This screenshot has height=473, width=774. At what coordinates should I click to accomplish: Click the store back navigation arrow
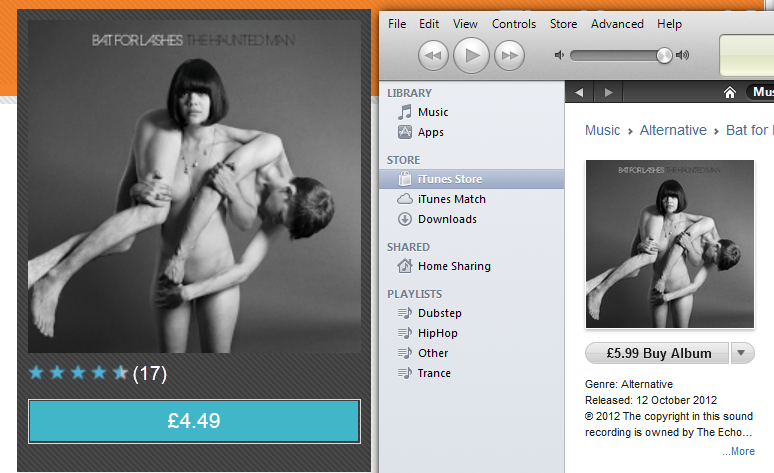[580, 92]
